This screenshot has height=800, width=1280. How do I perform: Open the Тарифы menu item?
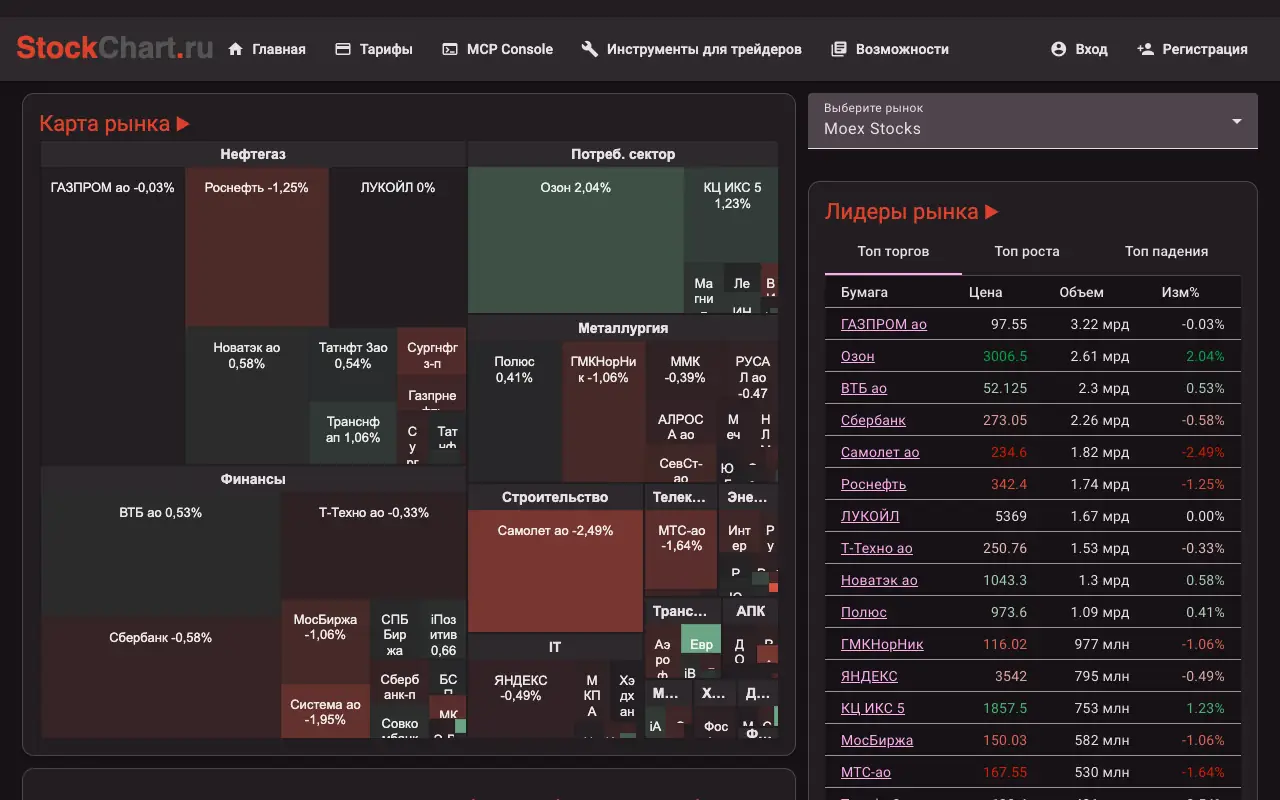point(373,49)
